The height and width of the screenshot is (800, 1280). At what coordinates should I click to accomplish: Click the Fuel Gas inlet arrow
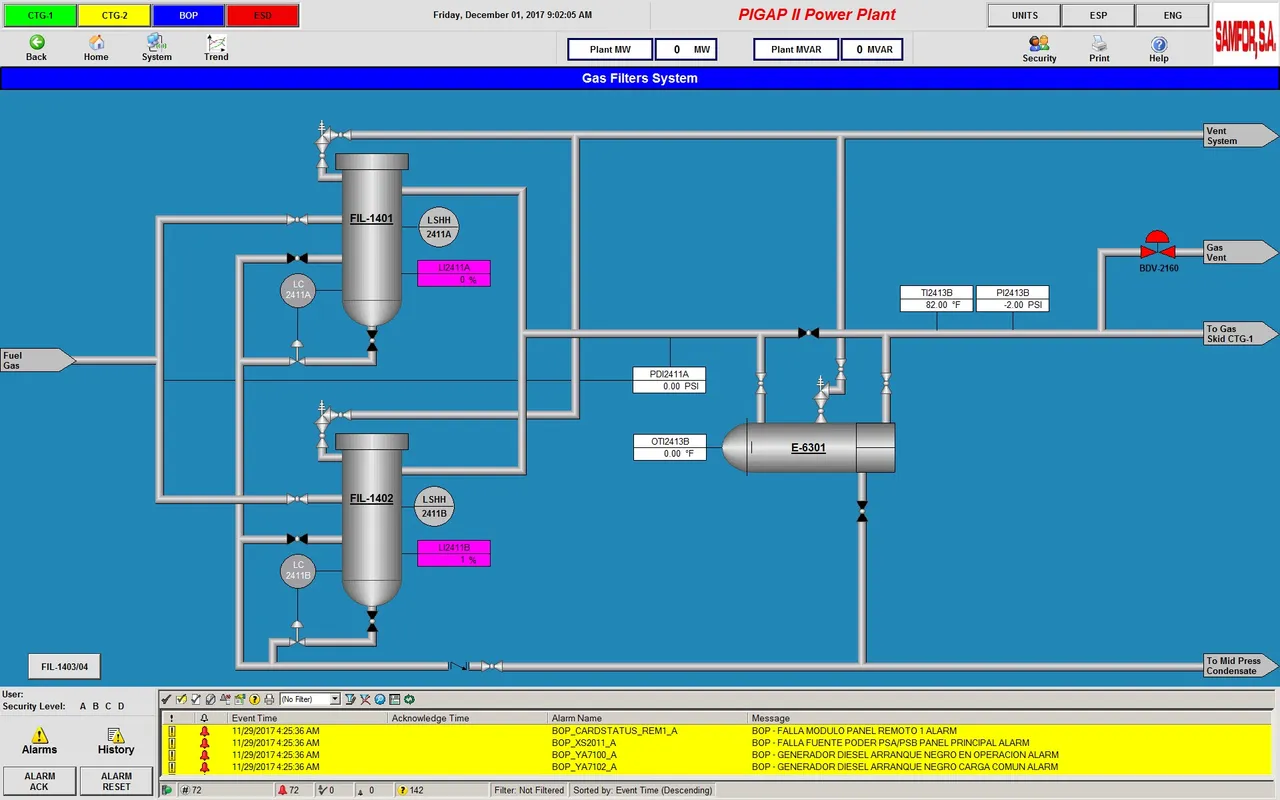click(x=38, y=360)
